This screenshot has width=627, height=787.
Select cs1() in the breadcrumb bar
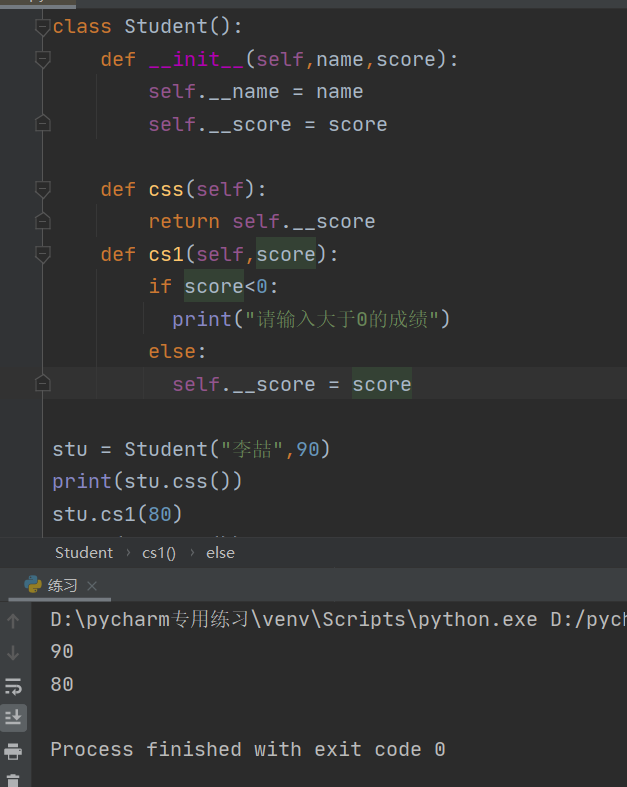click(x=159, y=553)
